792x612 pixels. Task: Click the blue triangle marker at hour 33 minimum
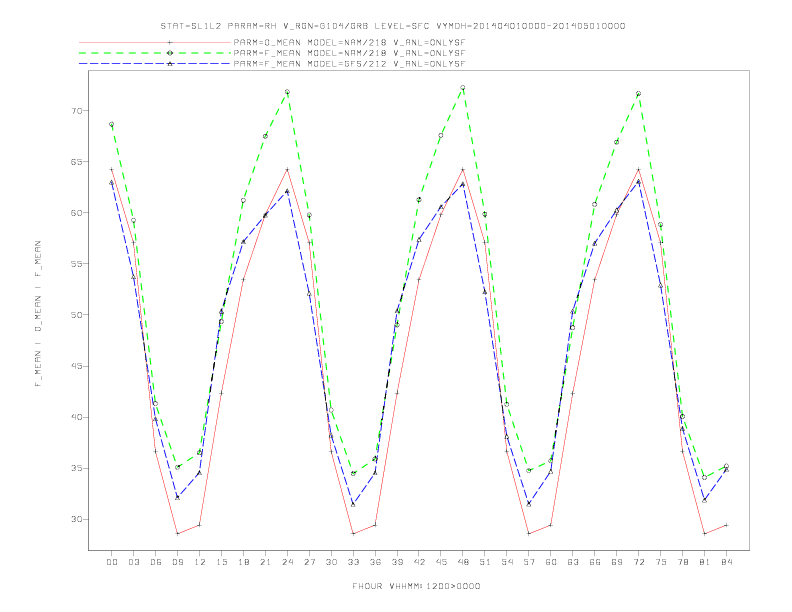(353, 504)
